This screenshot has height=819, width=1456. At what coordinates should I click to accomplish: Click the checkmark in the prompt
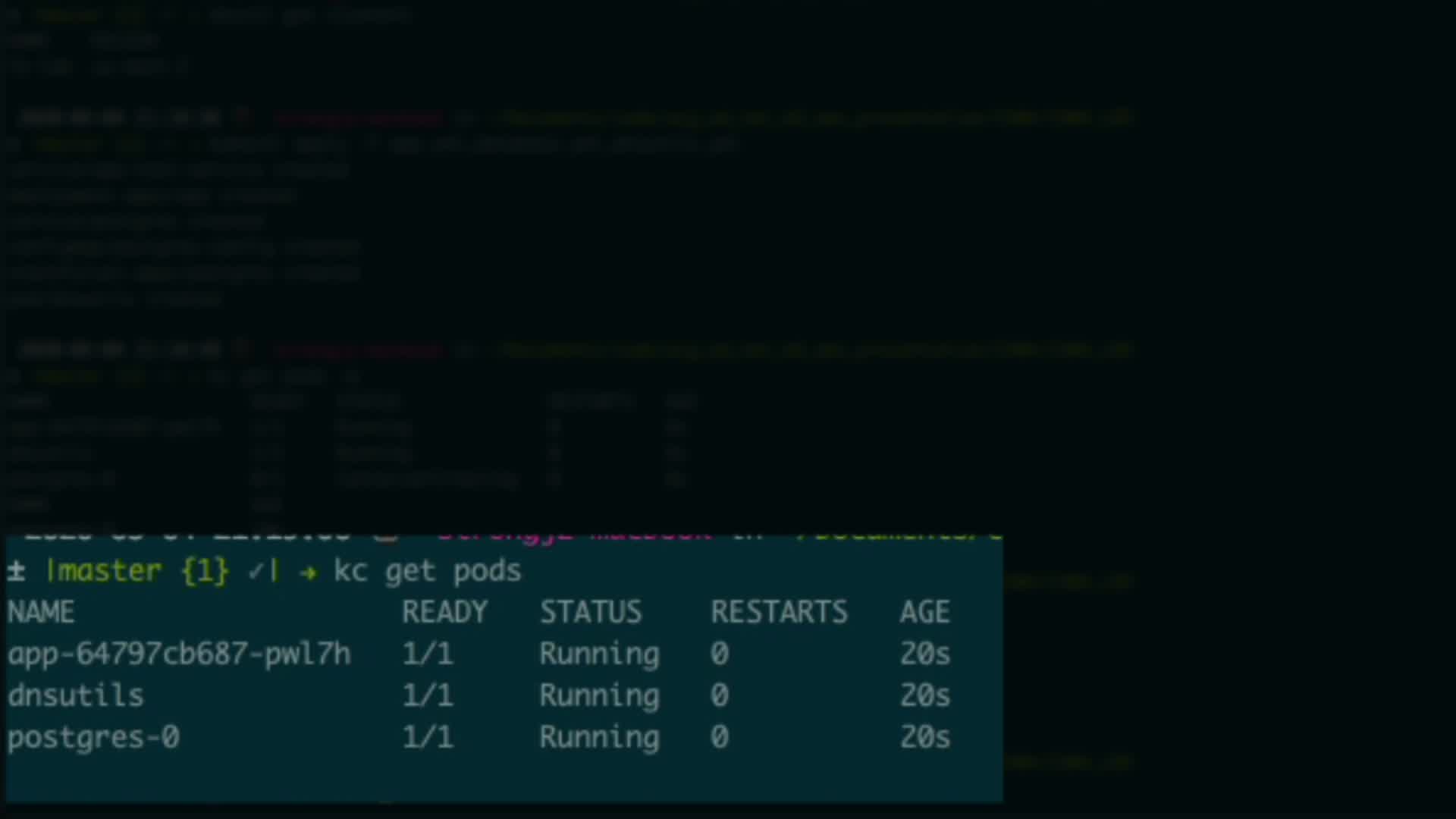coord(257,572)
